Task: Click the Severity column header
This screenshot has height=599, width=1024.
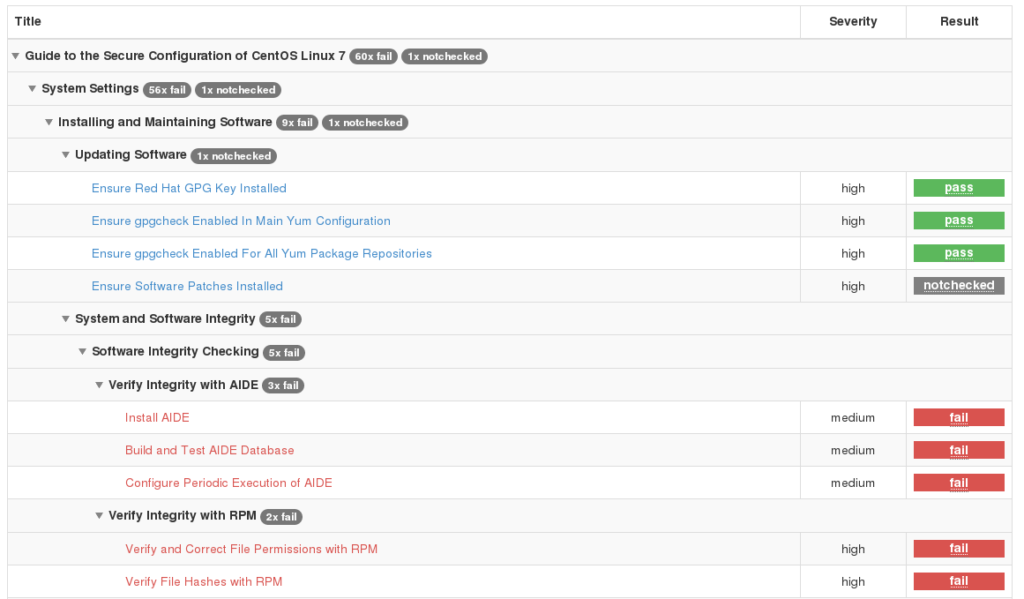Action: pyautogui.click(x=853, y=22)
